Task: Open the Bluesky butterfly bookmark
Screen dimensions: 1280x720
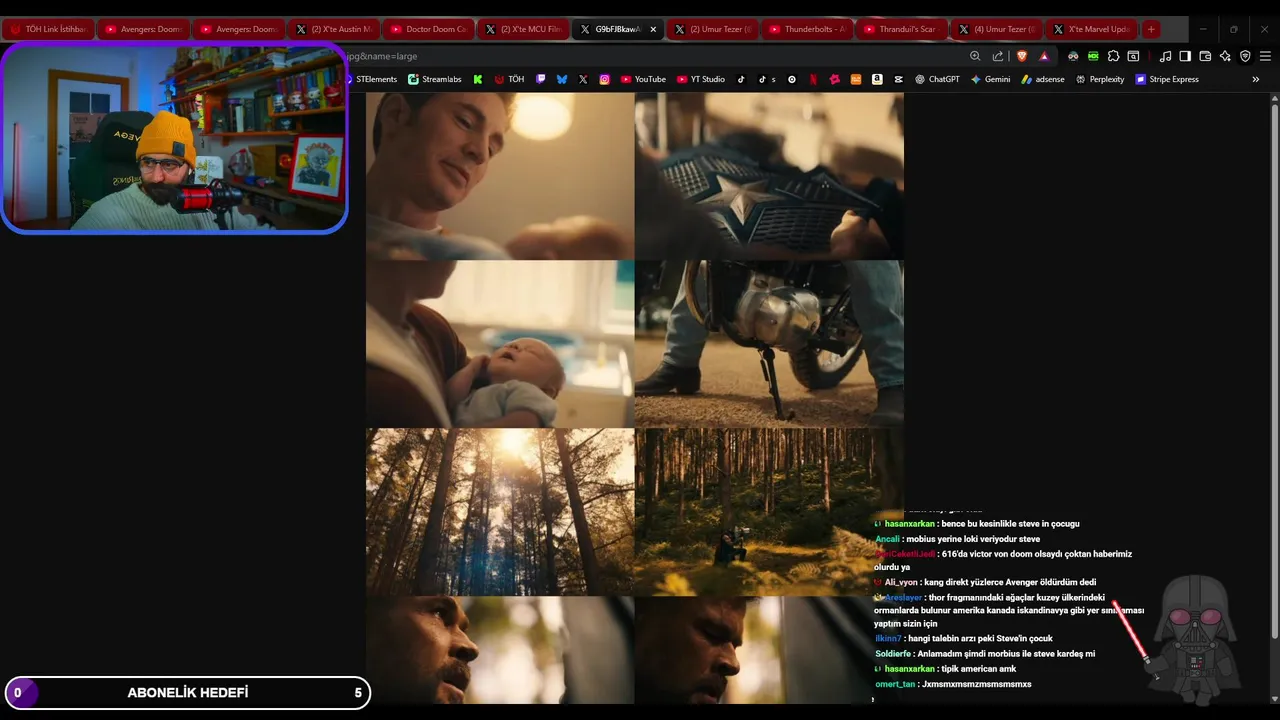Action: [x=562, y=79]
